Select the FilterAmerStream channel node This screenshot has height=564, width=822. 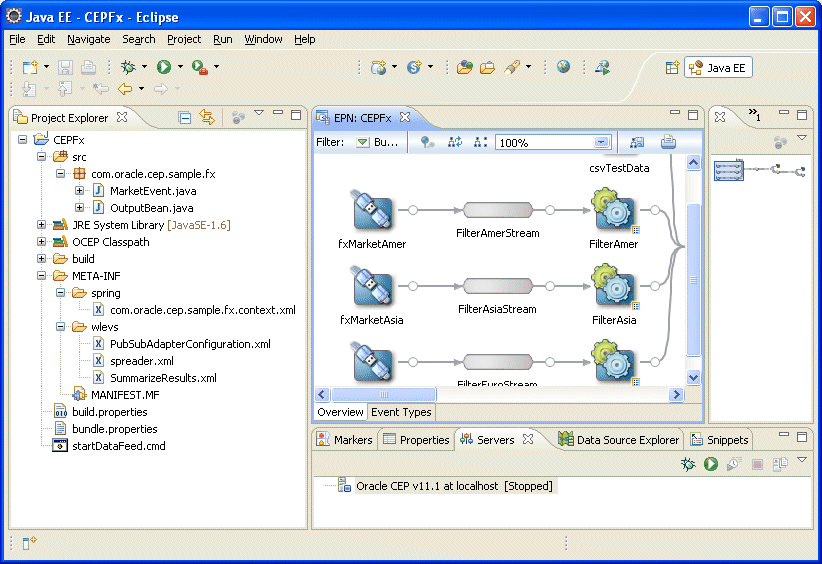[498, 210]
